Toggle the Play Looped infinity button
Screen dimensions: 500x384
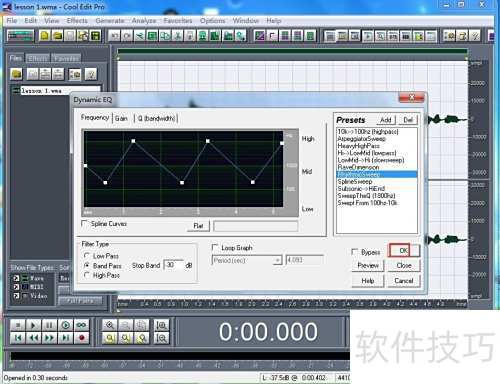tap(82, 325)
